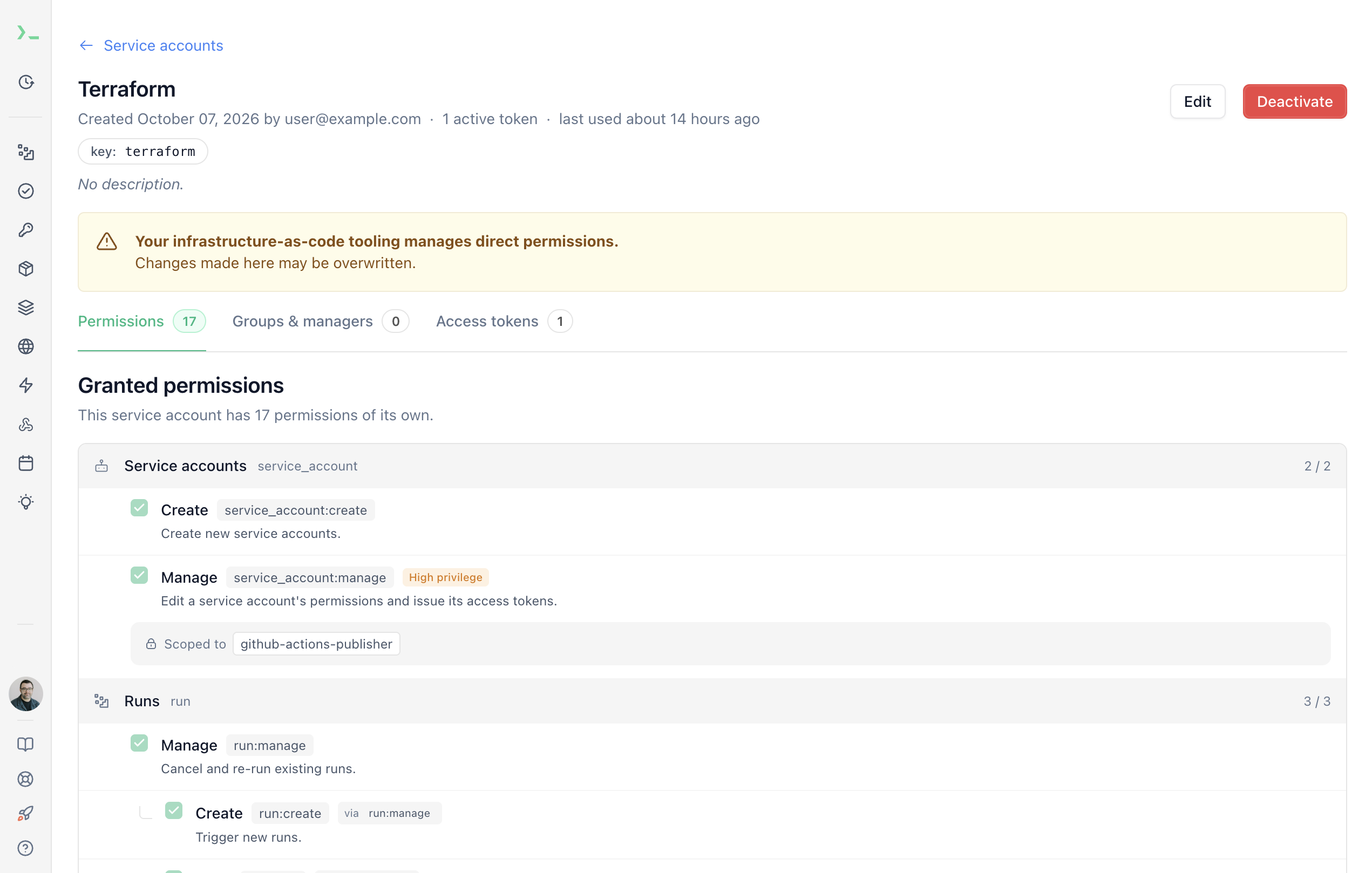Click the service_account:manage code label
The image size is (1372, 873).
tap(309, 577)
